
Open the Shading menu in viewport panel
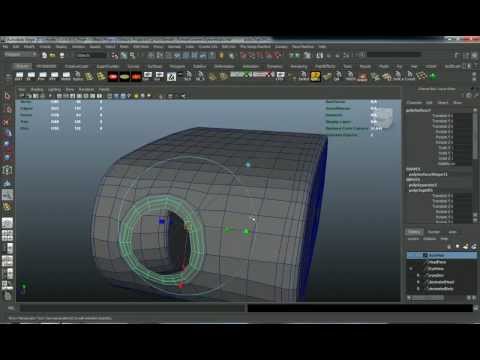coord(37,90)
